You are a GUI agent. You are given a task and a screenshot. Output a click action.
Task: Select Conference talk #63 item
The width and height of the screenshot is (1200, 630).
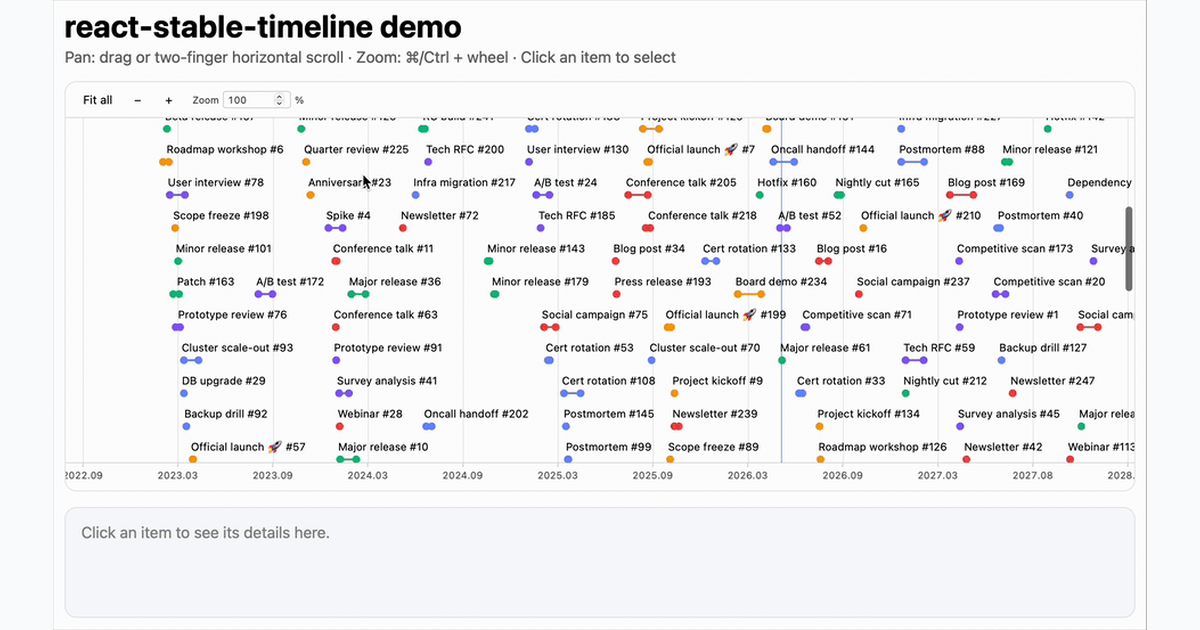pyautogui.click(x=386, y=314)
